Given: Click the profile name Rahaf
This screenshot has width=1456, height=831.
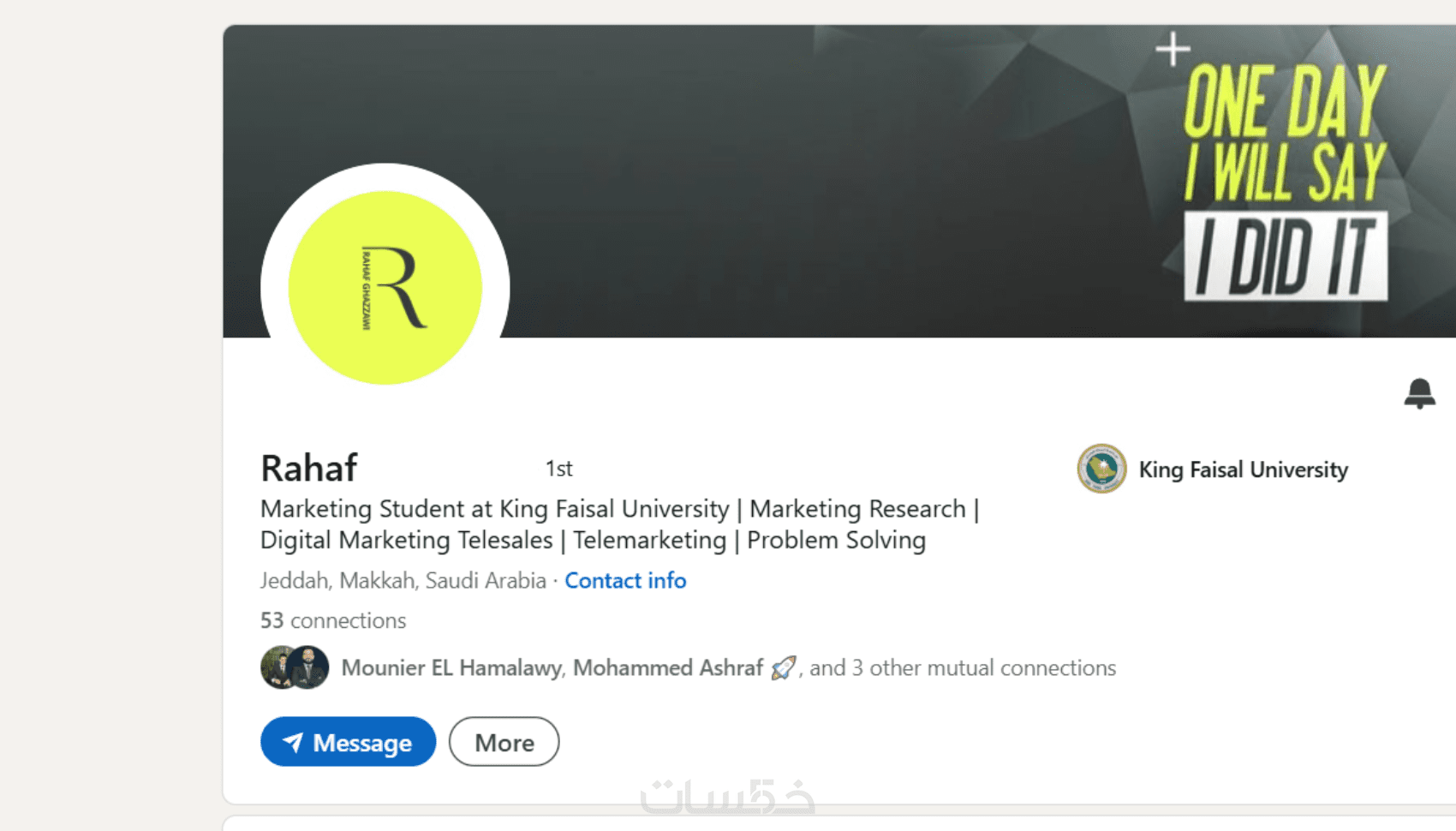Looking at the screenshot, I should coord(308,469).
